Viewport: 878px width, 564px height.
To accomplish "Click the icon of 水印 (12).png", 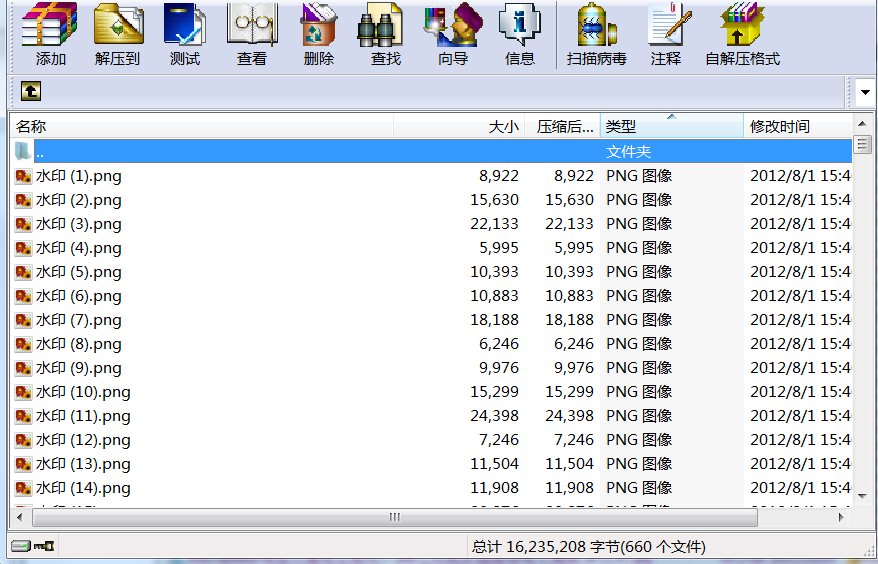I will [24, 441].
